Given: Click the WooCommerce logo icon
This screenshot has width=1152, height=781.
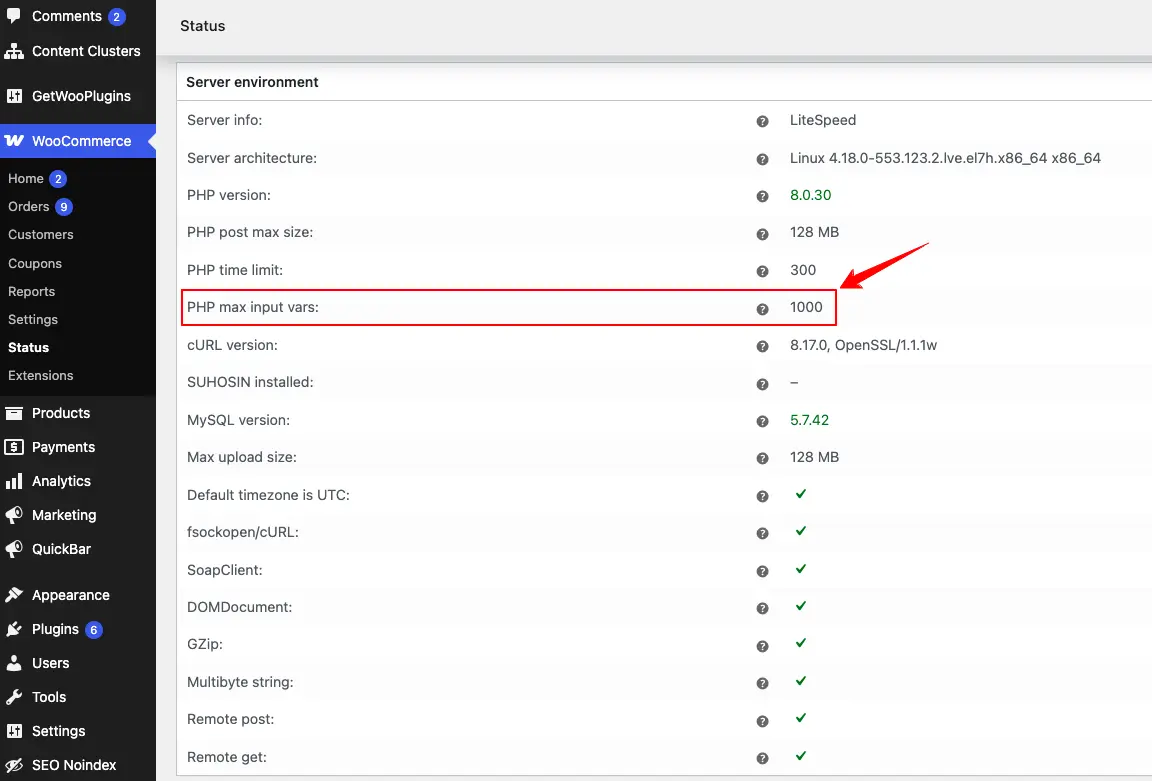Looking at the screenshot, I should point(14,140).
